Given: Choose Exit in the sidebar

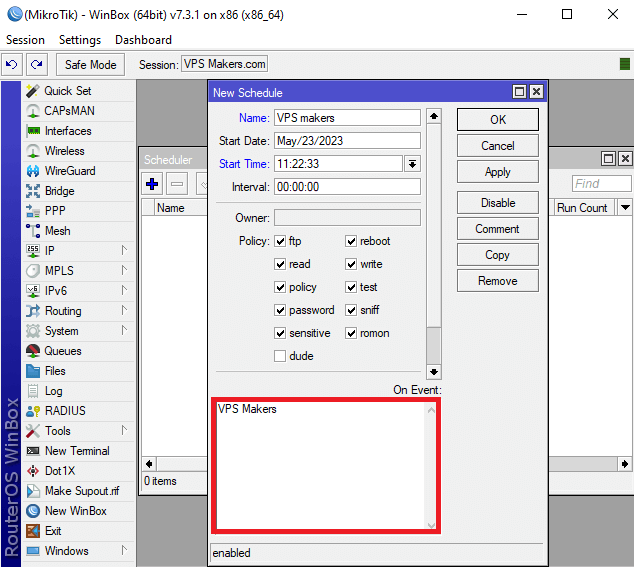Looking at the screenshot, I should tap(79, 531).
